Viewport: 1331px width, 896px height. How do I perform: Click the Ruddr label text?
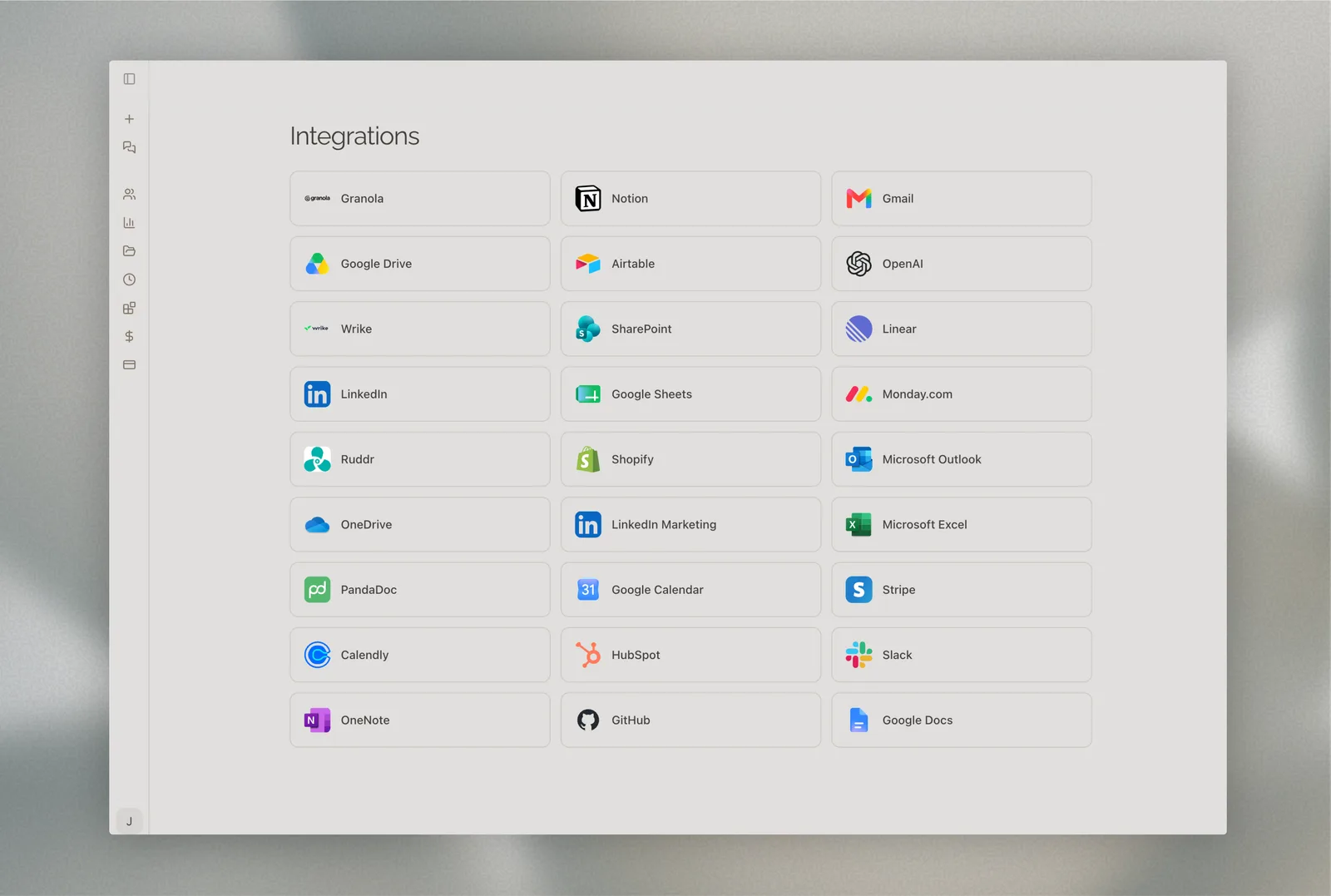[x=358, y=459]
